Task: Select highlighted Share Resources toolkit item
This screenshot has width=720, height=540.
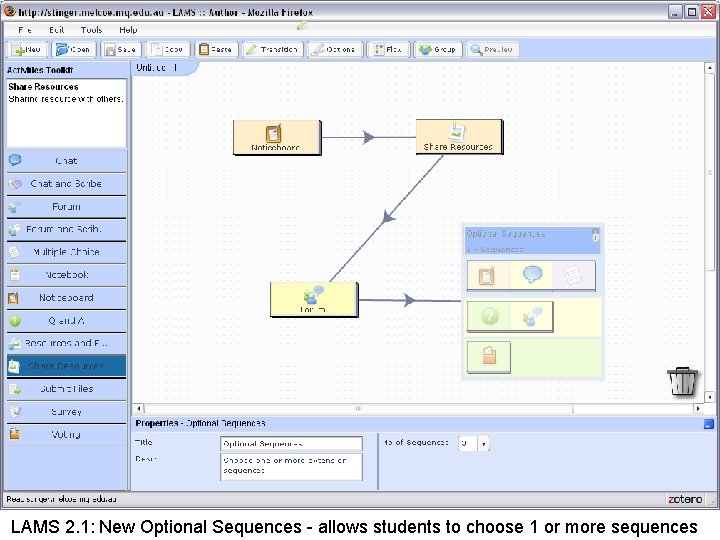Action: point(67,366)
